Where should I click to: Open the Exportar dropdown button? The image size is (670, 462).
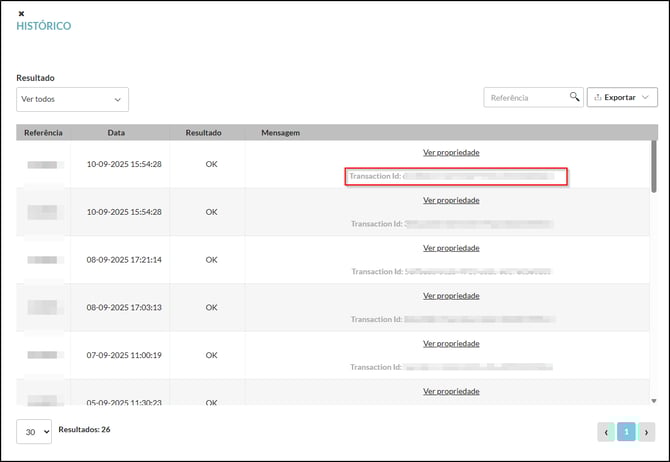pos(621,97)
